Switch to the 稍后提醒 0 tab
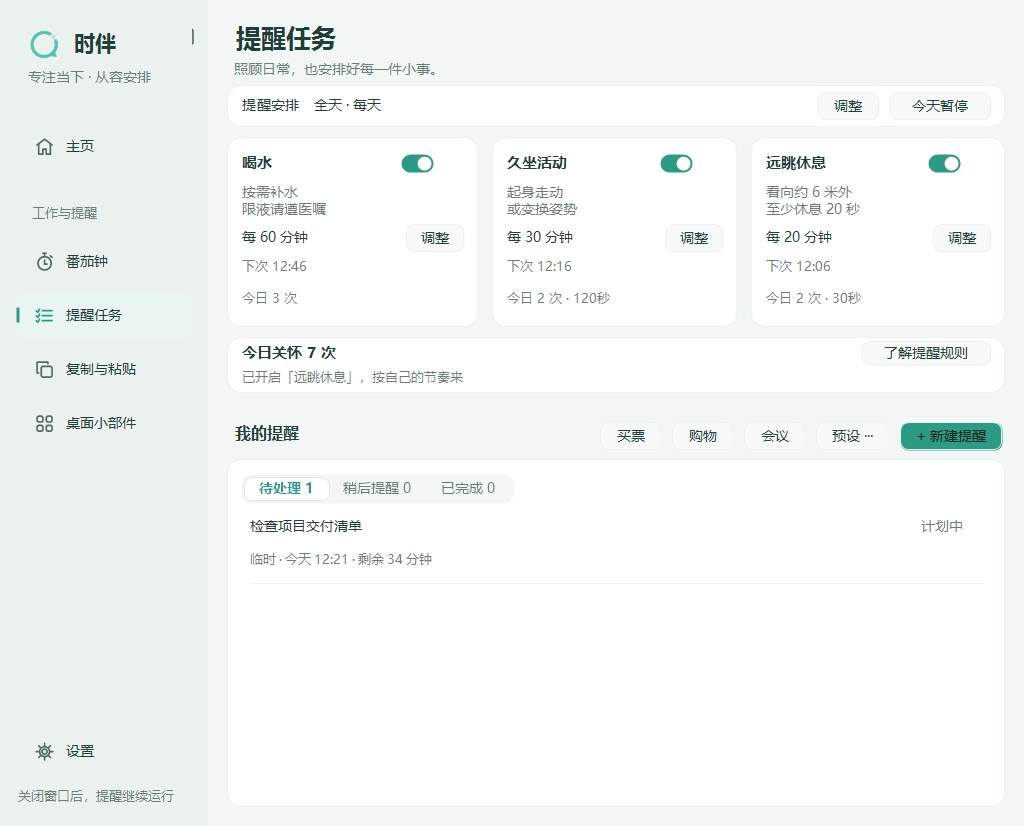Viewport: 1024px width, 826px height. (x=377, y=488)
